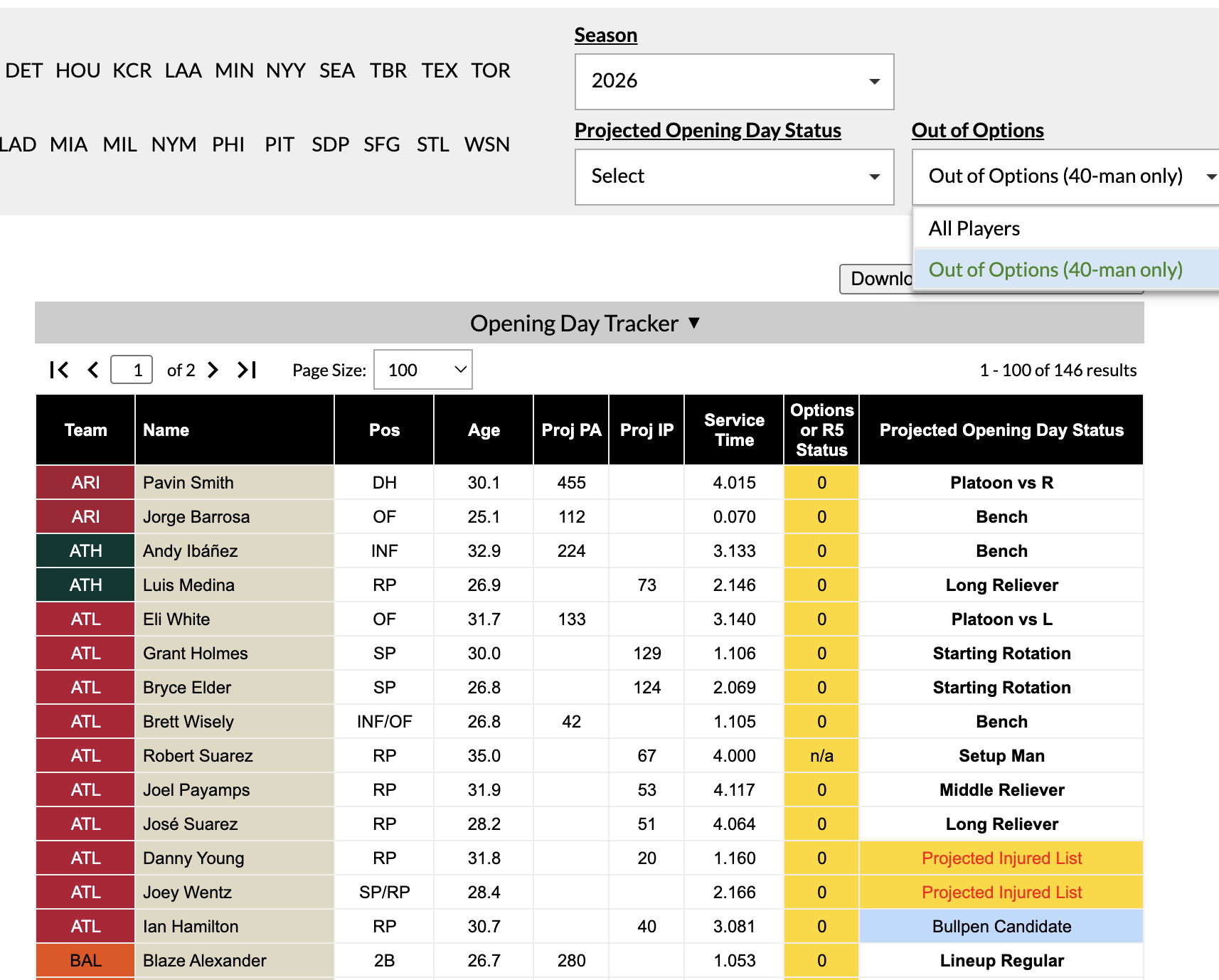Click the page number input field
This screenshot has height=980, width=1219.
pyautogui.click(x=132, y=370)
